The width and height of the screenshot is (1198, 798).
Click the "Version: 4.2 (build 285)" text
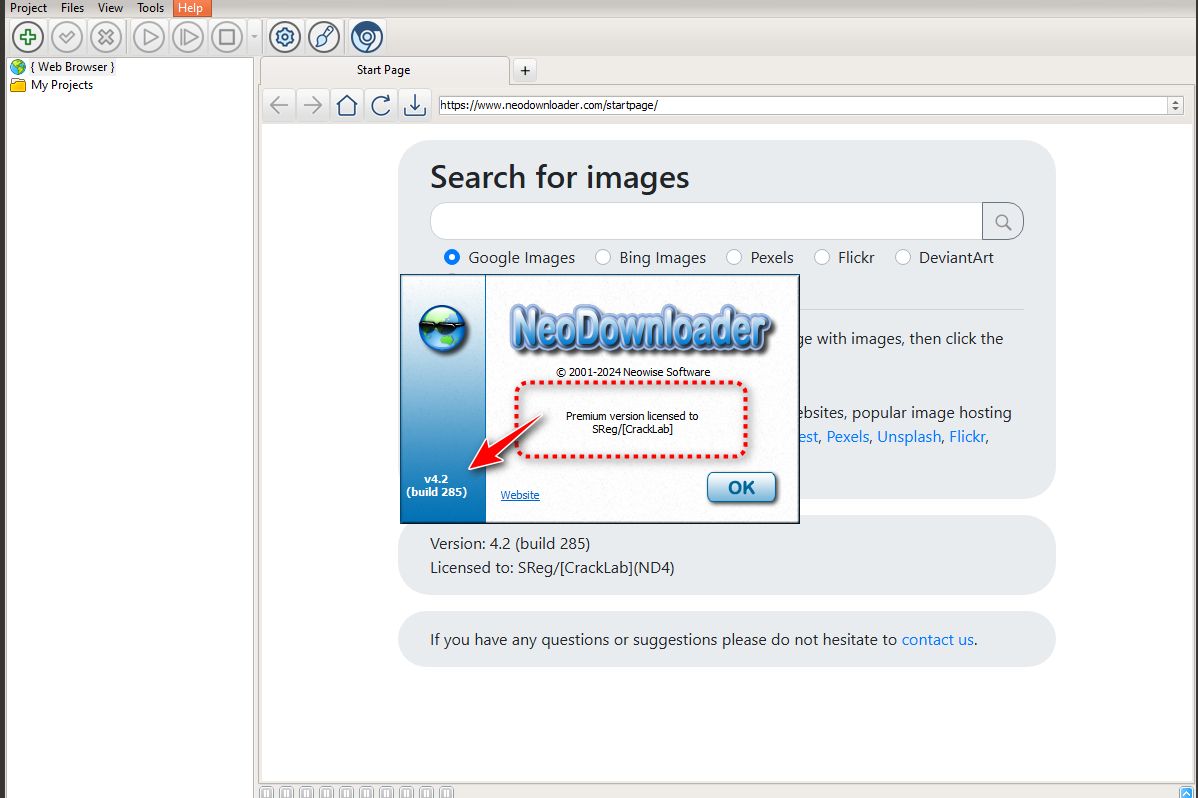tap(510, 543)
